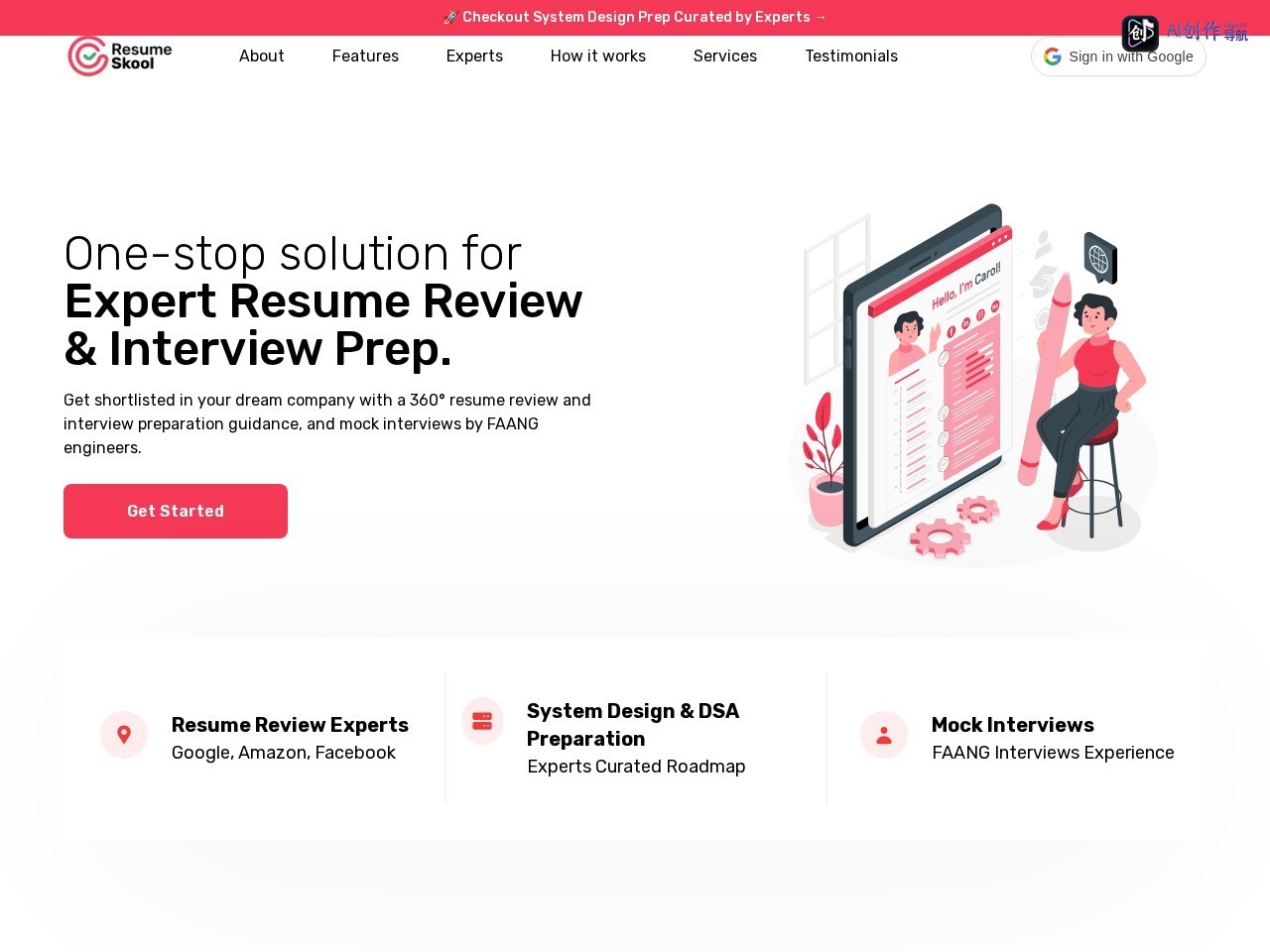Screen dimensions: 1270x952
Task: Click the Experts Curated Roadmap text
Action: [x=636, y=767]
